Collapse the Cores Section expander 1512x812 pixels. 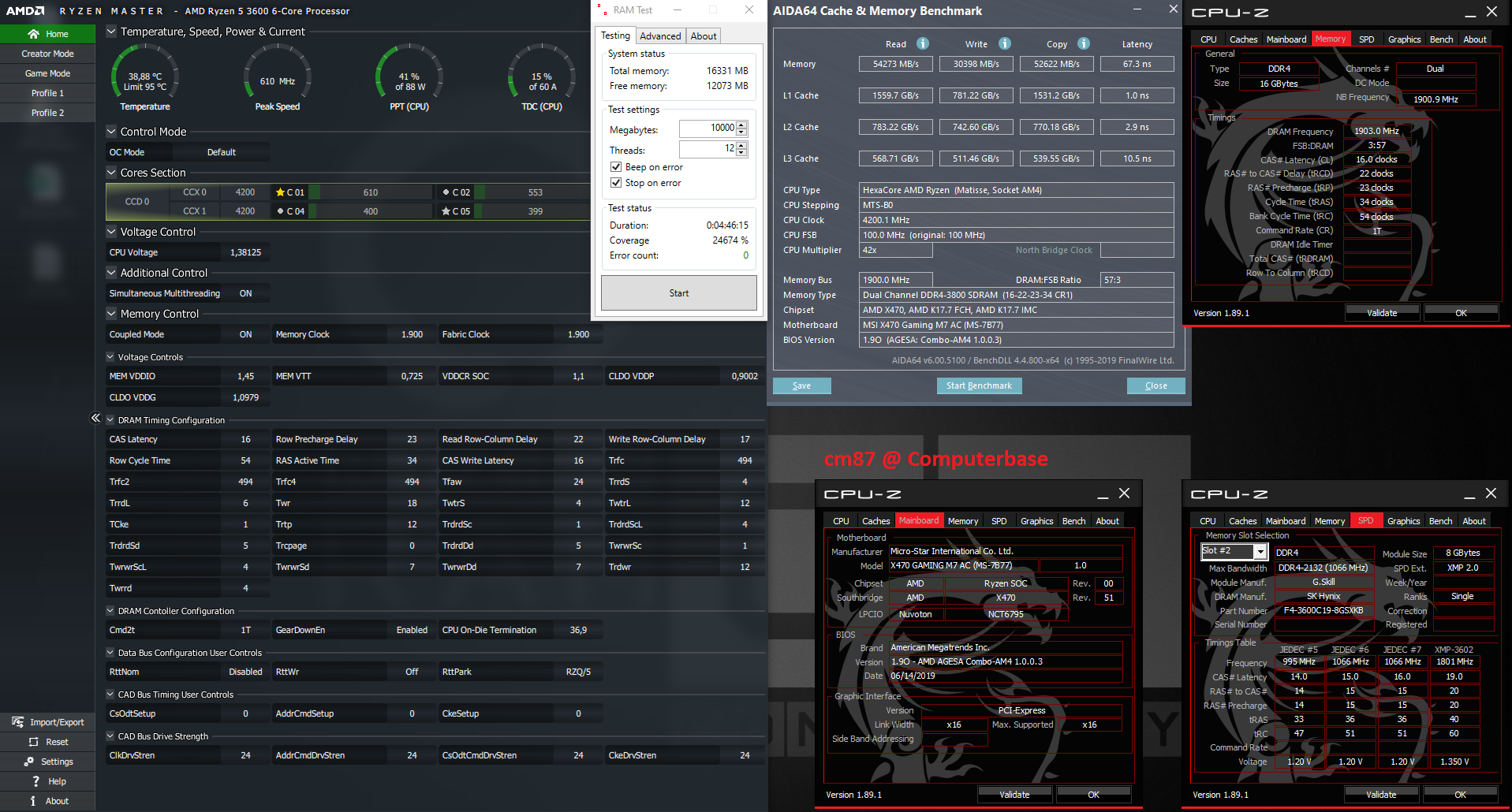[x=111, y=173]
